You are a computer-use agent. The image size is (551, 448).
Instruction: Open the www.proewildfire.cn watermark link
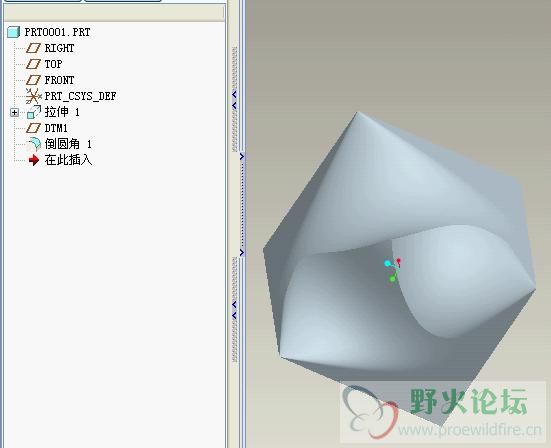(469, 430)
